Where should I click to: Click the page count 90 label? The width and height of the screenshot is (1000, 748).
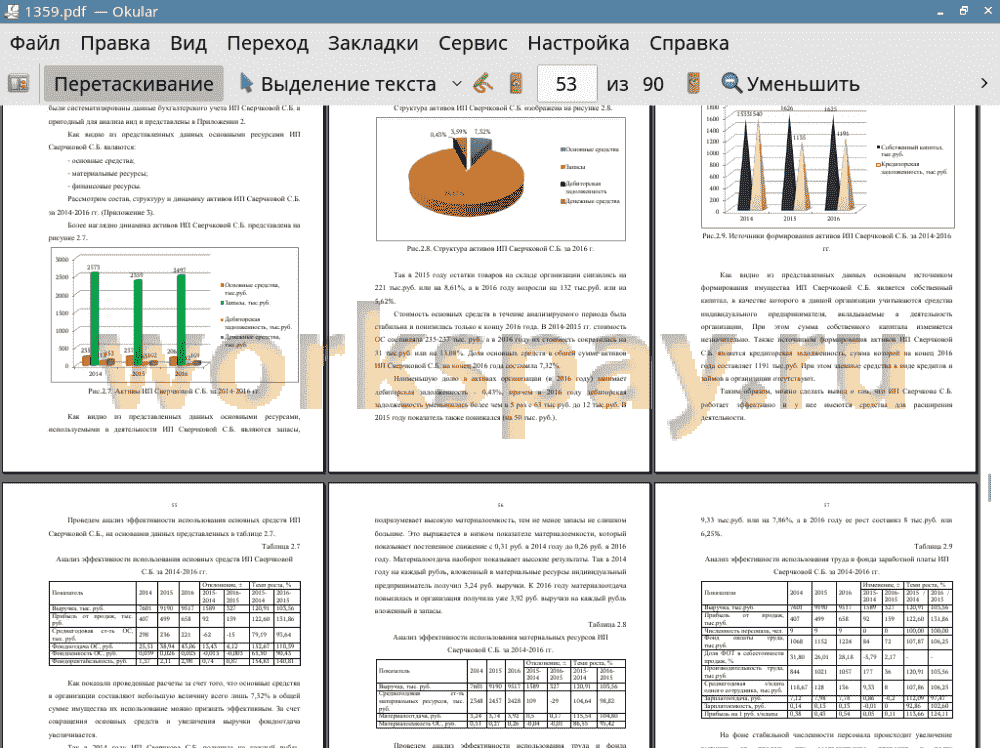(653, 84)
